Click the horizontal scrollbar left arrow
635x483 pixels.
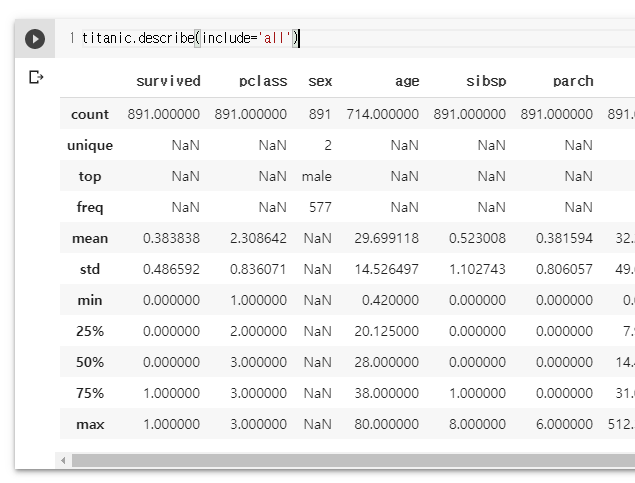[63, 460]
